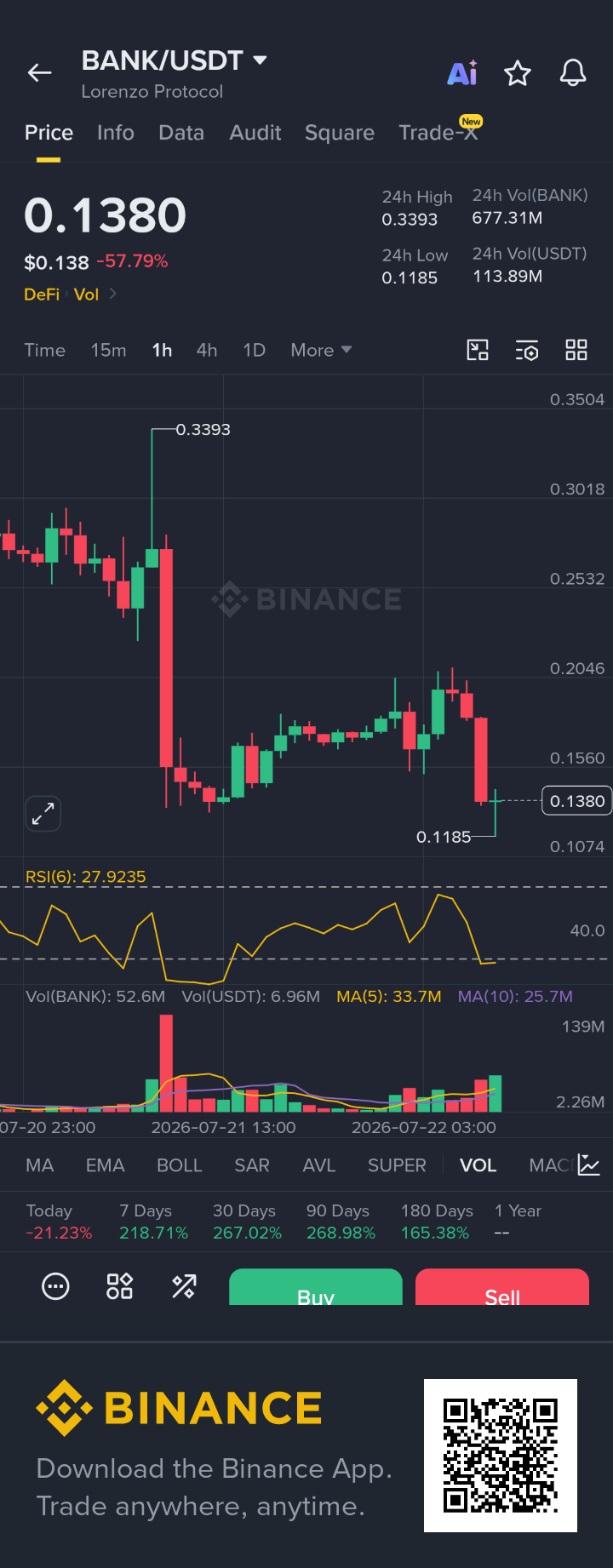Tap the 30 Days 267.02% performance
This screenshot has height=1568, width=613.
(247, 1222)
